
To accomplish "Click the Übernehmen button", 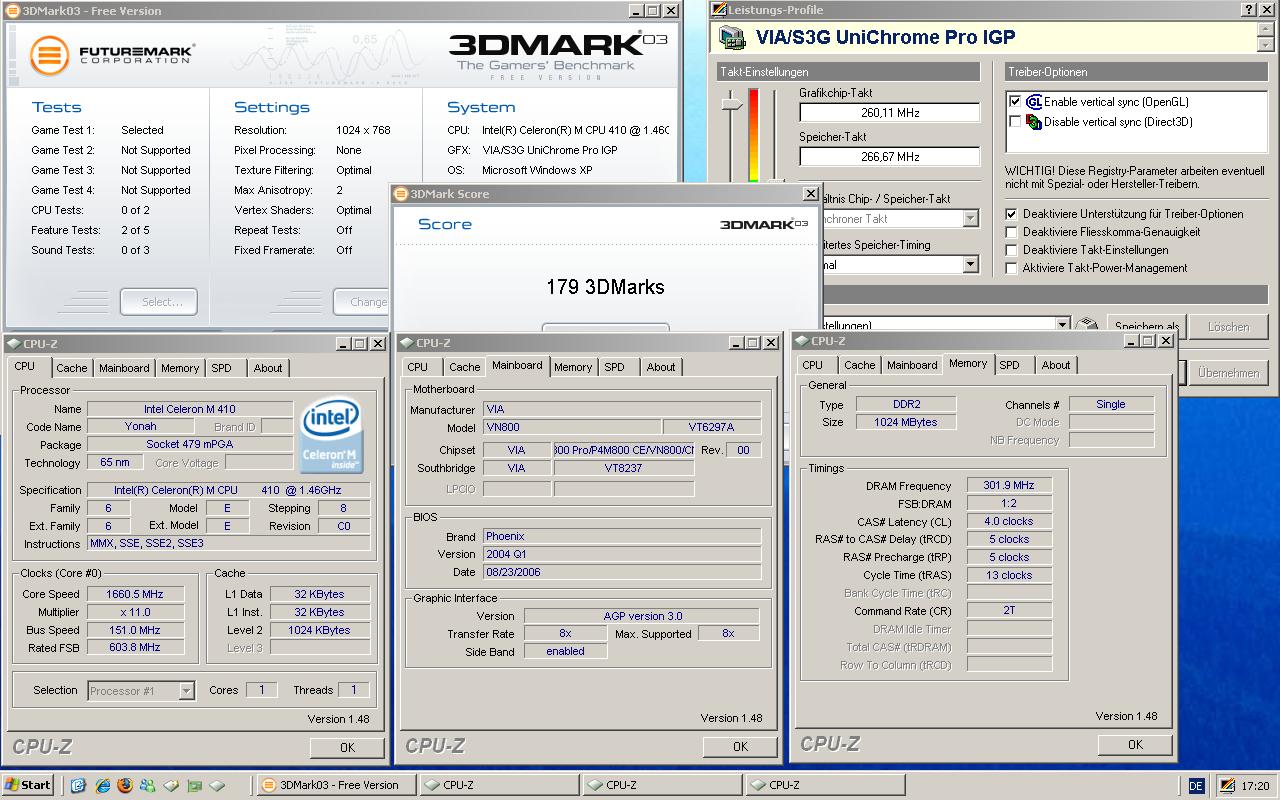I will (1228, 372).
